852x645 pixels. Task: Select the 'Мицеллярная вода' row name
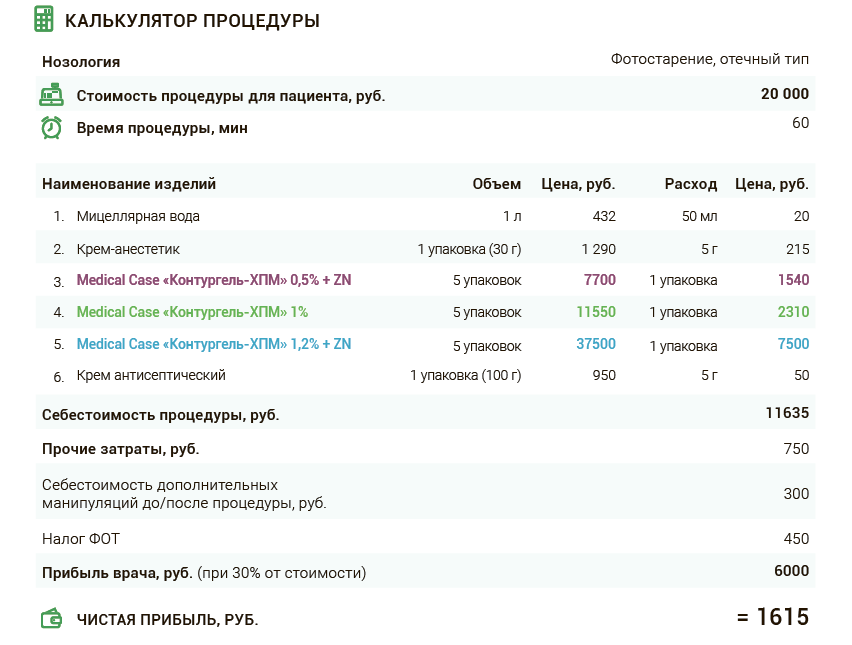pos(138,216)
